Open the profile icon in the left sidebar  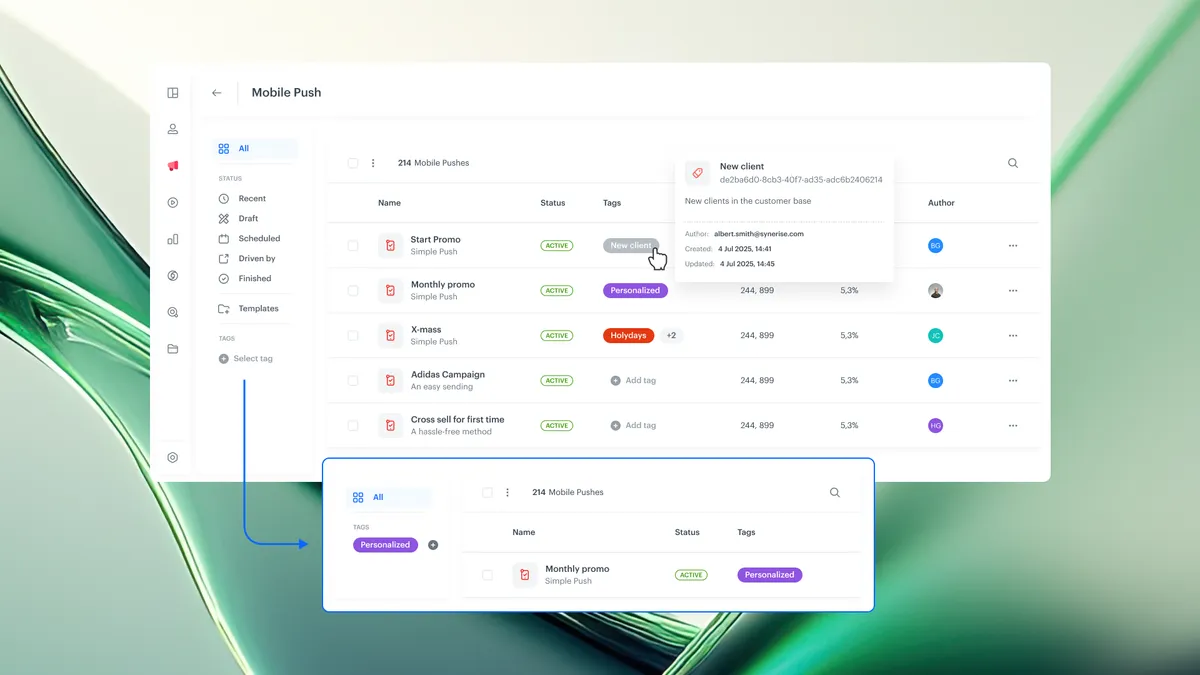click(x=173, y=129)
